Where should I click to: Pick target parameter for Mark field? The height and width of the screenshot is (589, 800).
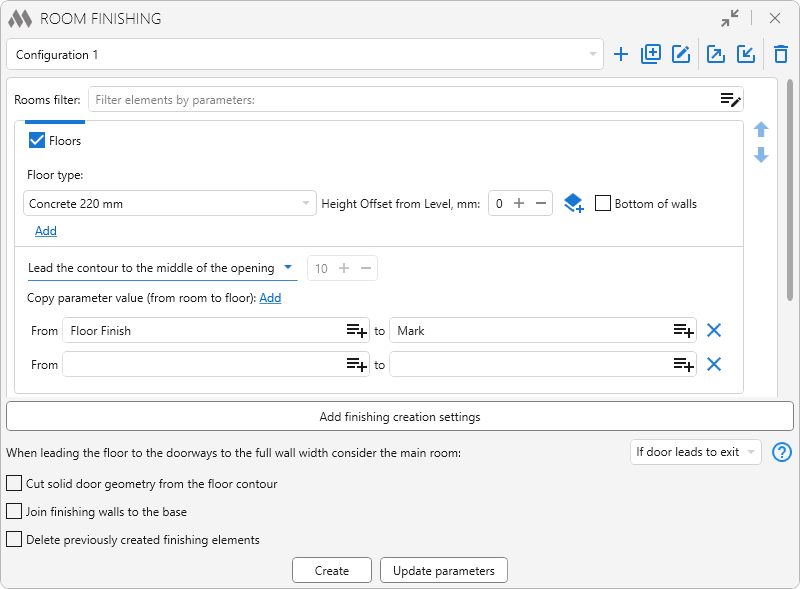point(684,331)
